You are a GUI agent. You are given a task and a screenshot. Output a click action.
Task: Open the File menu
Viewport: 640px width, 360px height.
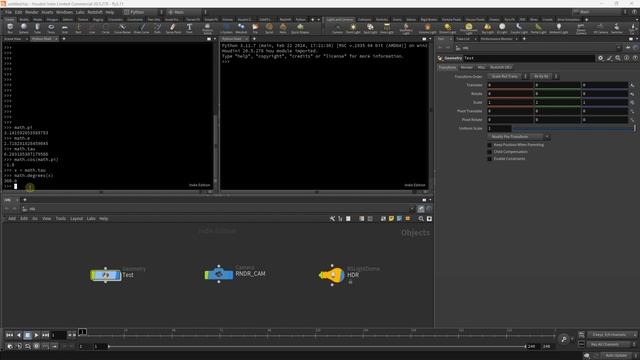click(8, 12)
